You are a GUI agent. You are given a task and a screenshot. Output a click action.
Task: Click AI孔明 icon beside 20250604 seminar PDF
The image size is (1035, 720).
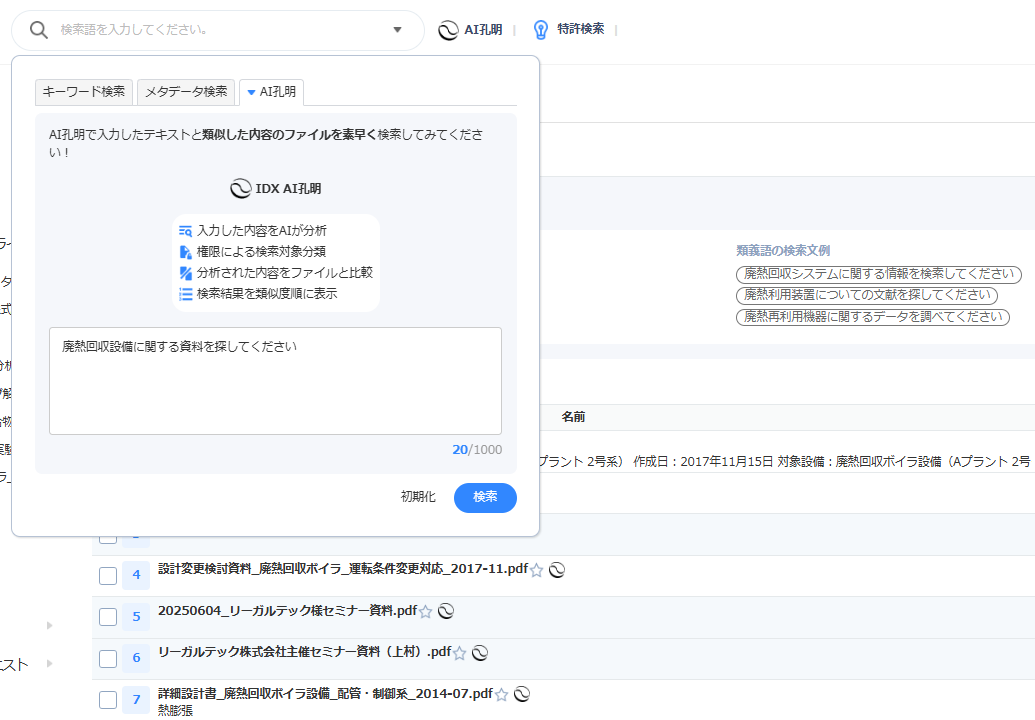(x=447, y=612)
